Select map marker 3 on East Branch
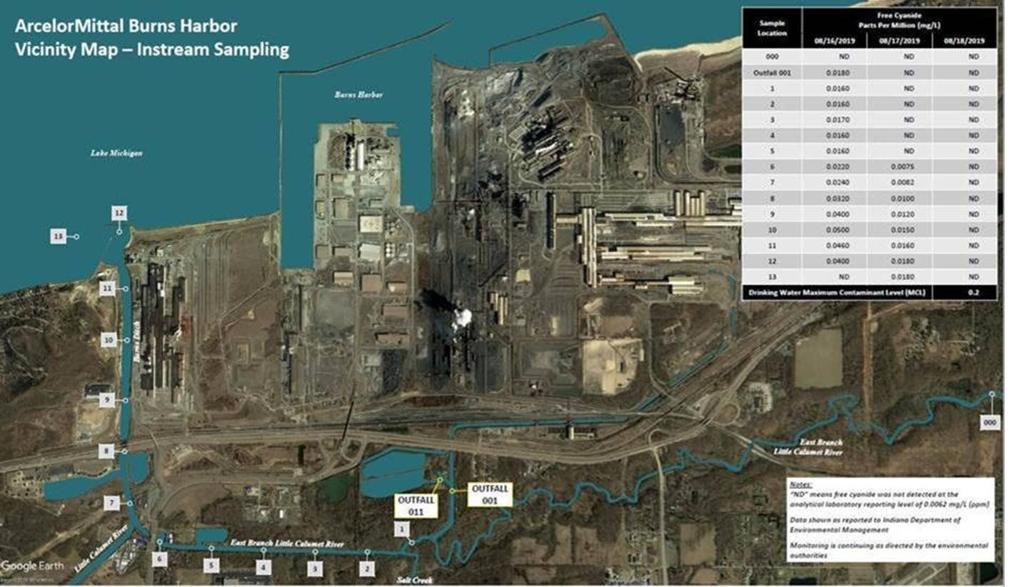This screenshot has width=1024, height=587. [315, 569]
